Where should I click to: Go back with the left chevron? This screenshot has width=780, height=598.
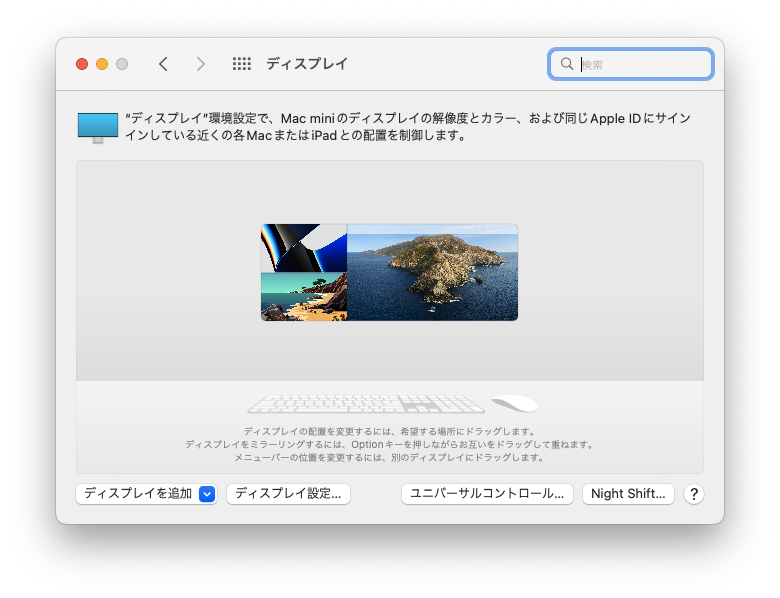(x=163, y=64)
